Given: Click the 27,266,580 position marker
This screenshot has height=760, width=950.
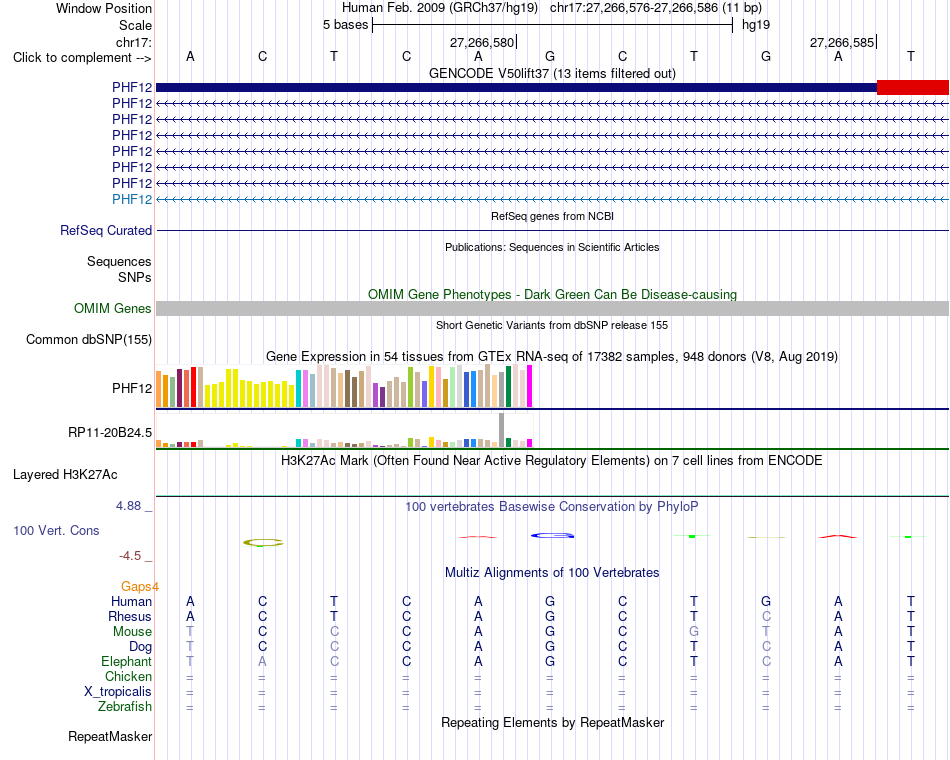Looking at the screenshot, I should click(482, 42).
